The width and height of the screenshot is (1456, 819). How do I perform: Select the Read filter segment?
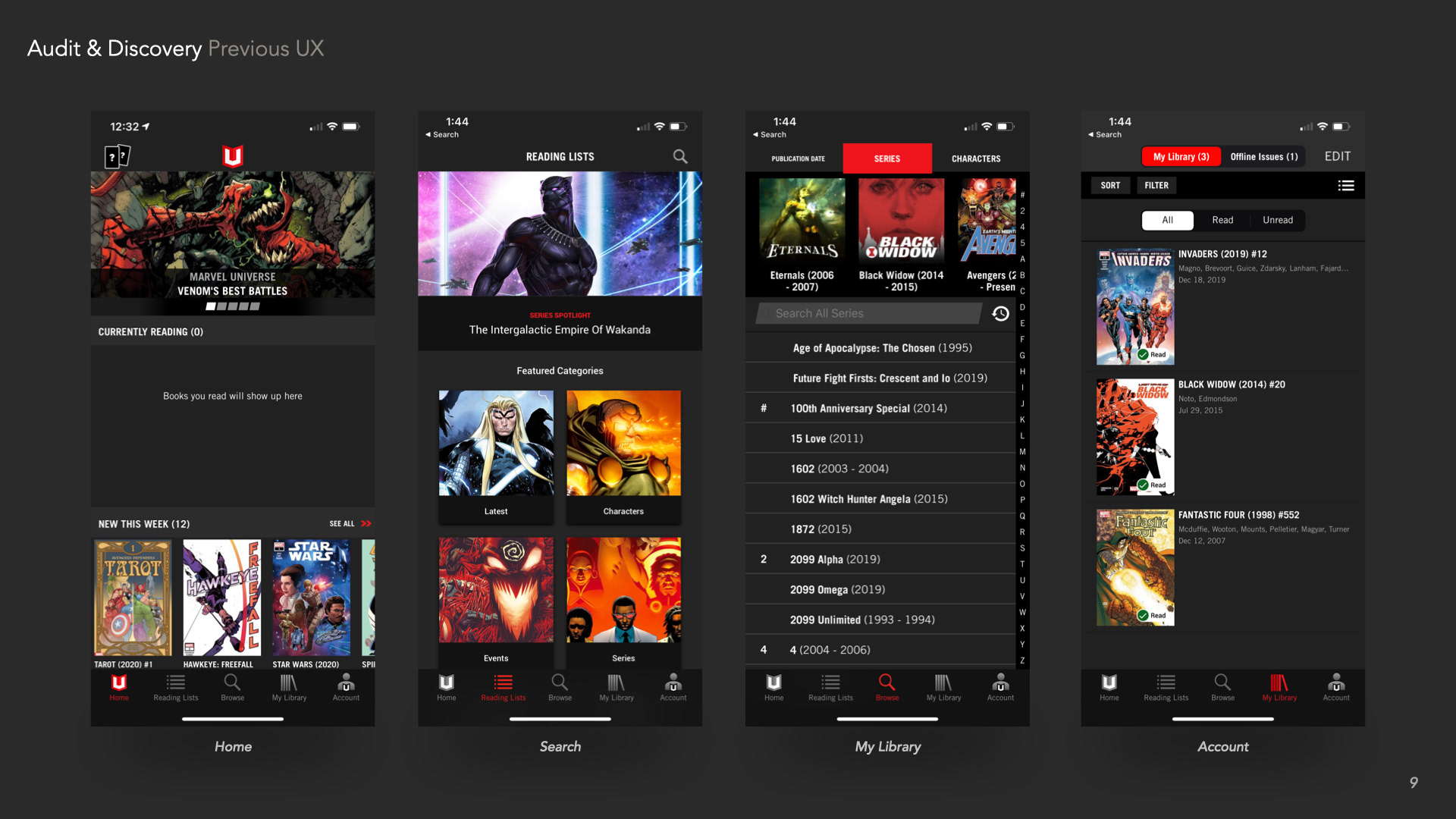[x=1222, y=220]
